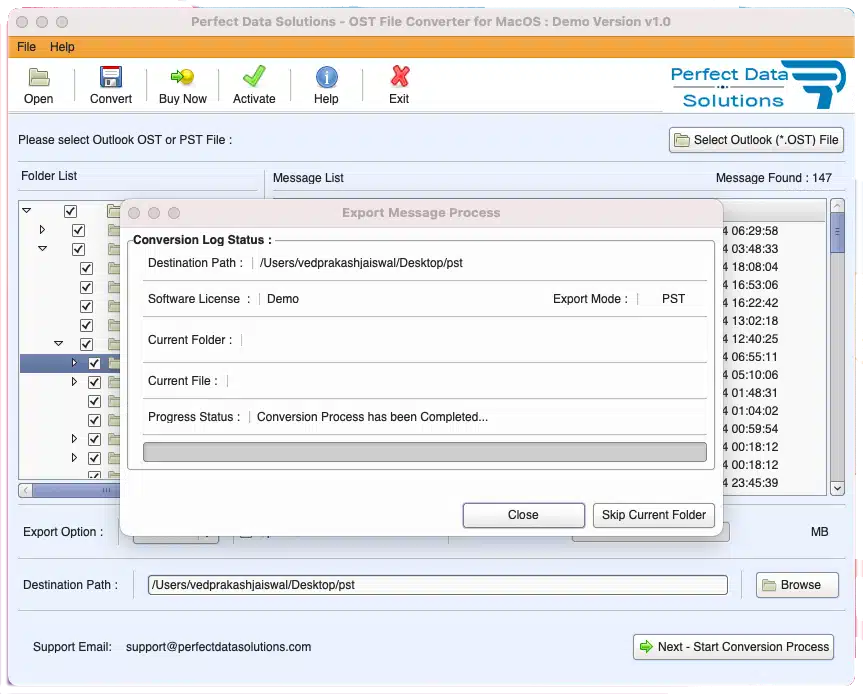Select the message row timed 06:55:11
Screen dimensions: 863x694
(x=774, y=357)
